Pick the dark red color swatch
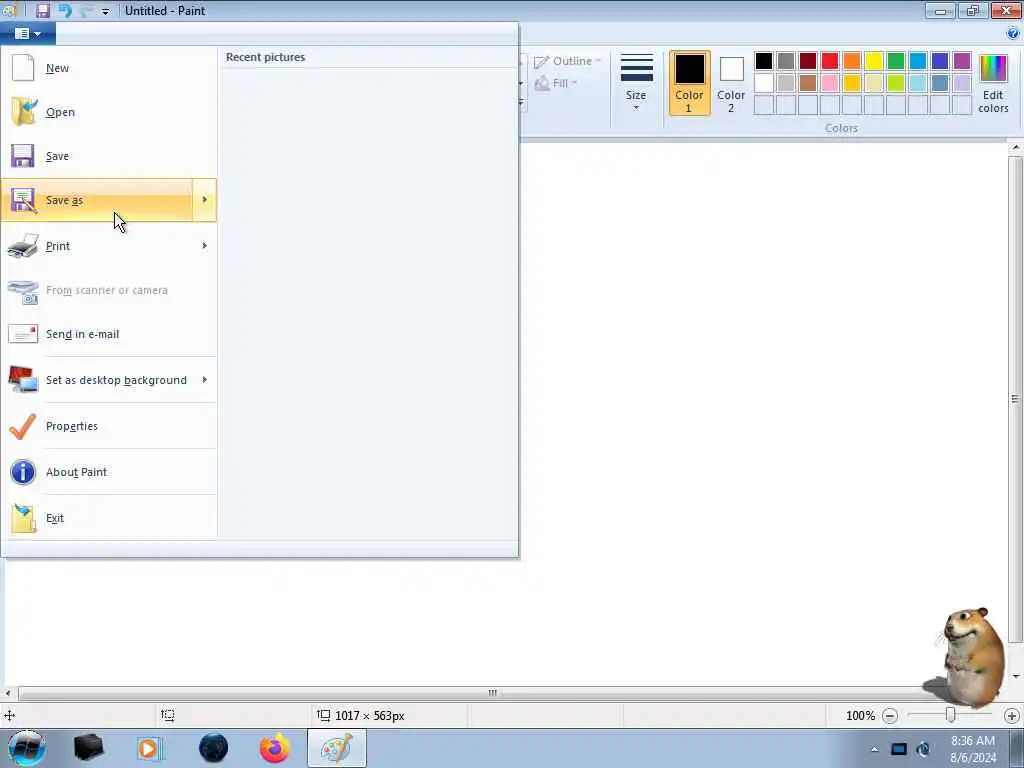The width and height of the screenshot is (1024, 768). pos(808,61)
